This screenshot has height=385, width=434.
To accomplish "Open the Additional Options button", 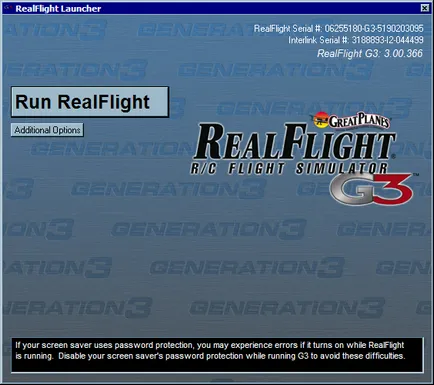I will click(47, 130).
